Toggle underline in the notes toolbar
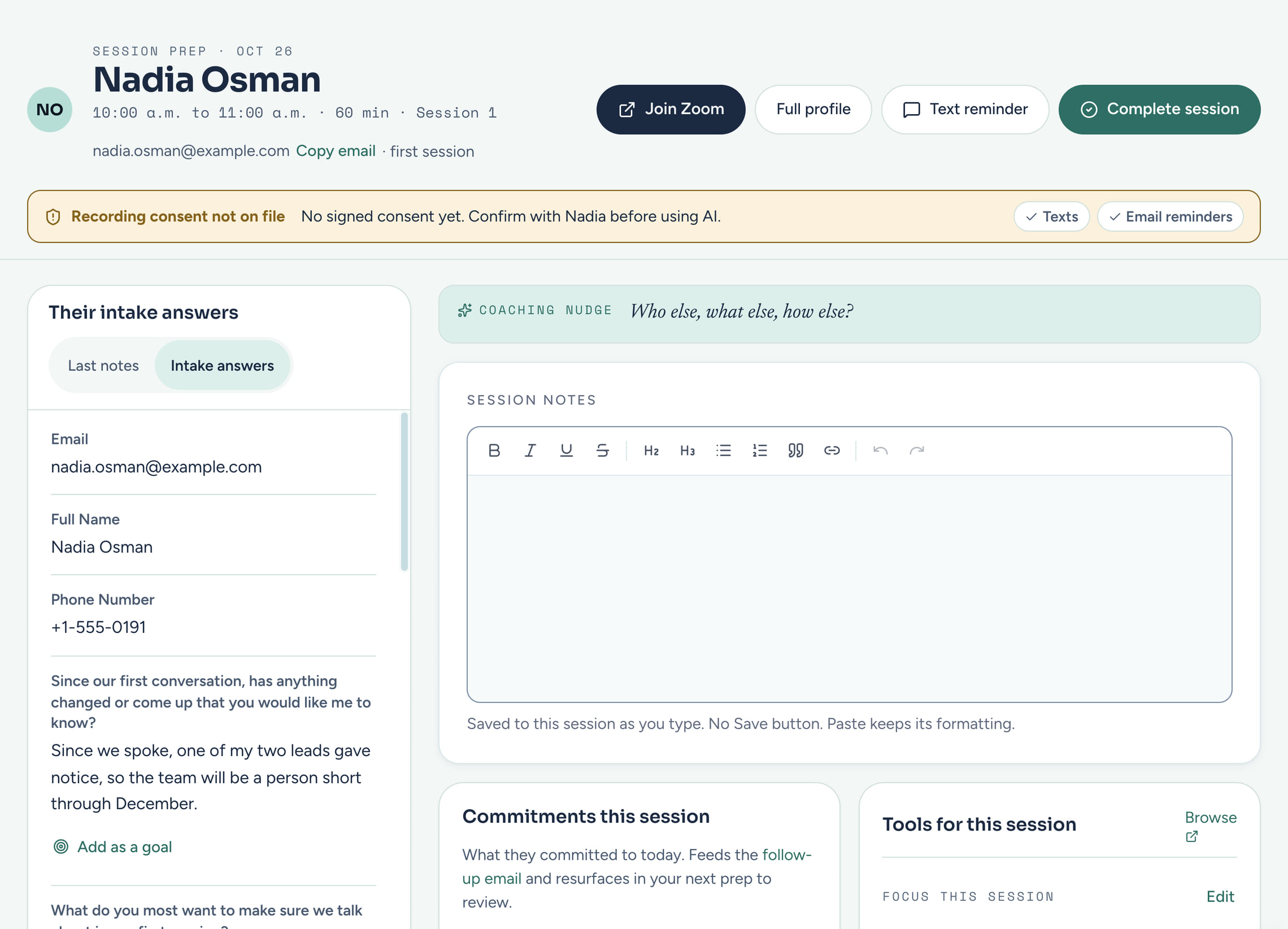This screenshot has width=1288, height=929. [566, 450]
